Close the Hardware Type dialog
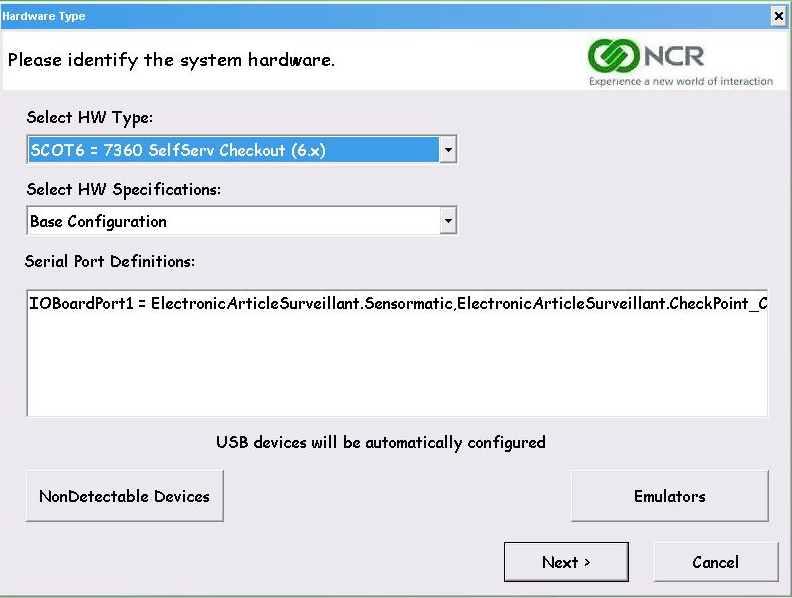This screenshot has width=792, height=598. (779, 17)
